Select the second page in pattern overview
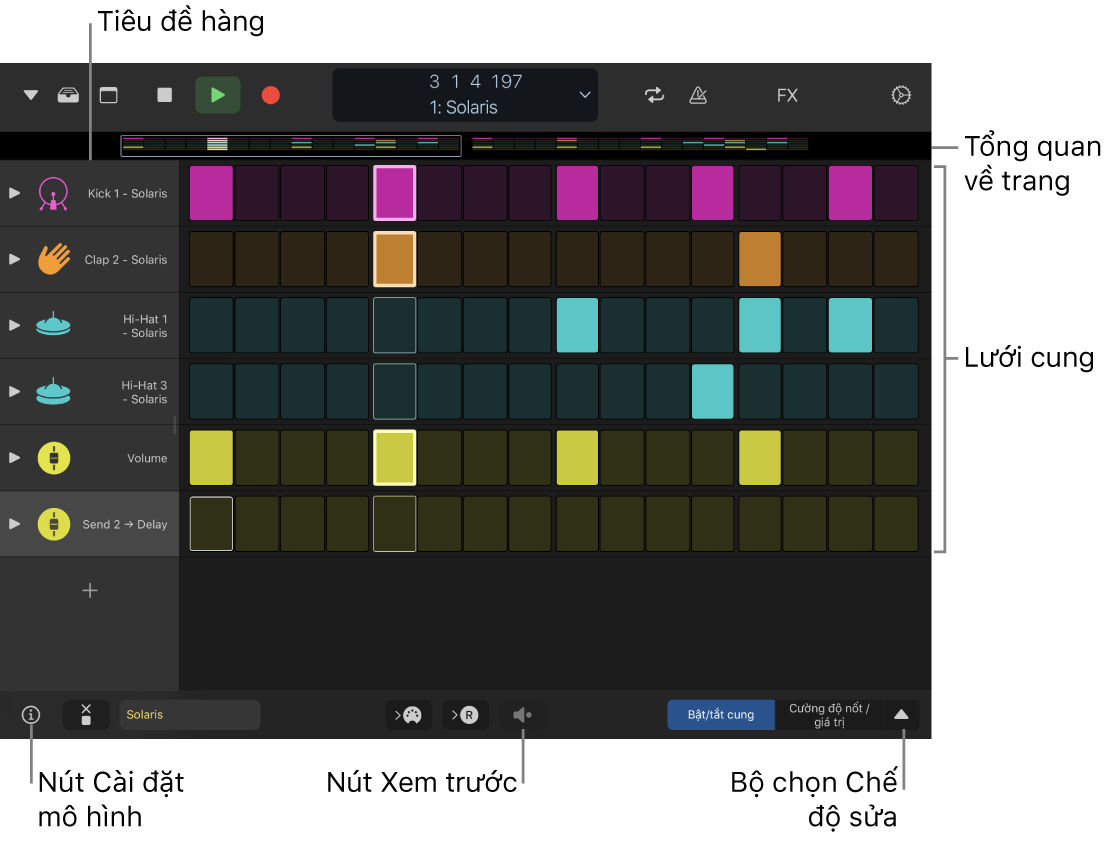 pyautogui.click(x=639, y=145)
